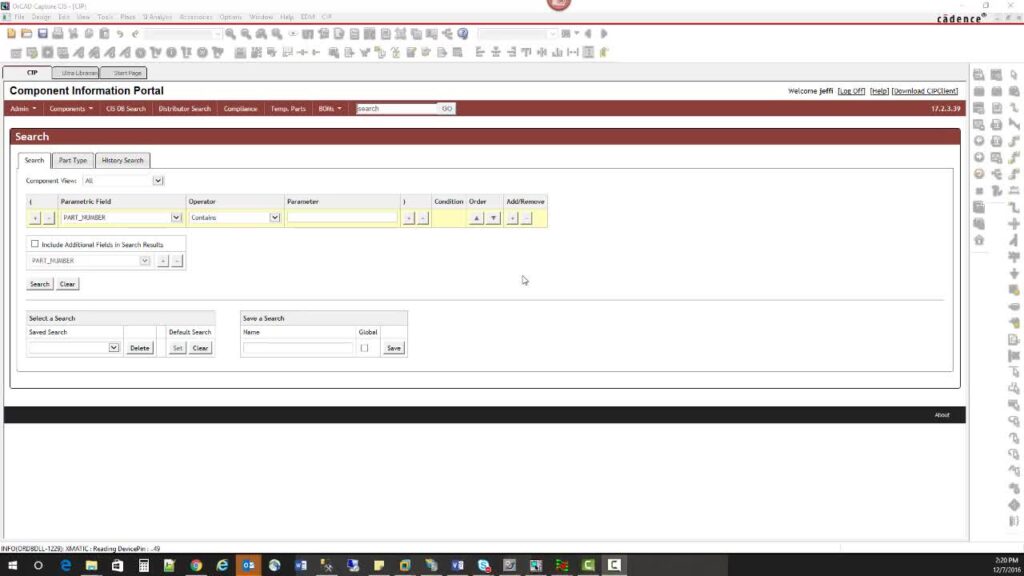
Task: Move the search row down with Order arrow
Action: point(494,217)
